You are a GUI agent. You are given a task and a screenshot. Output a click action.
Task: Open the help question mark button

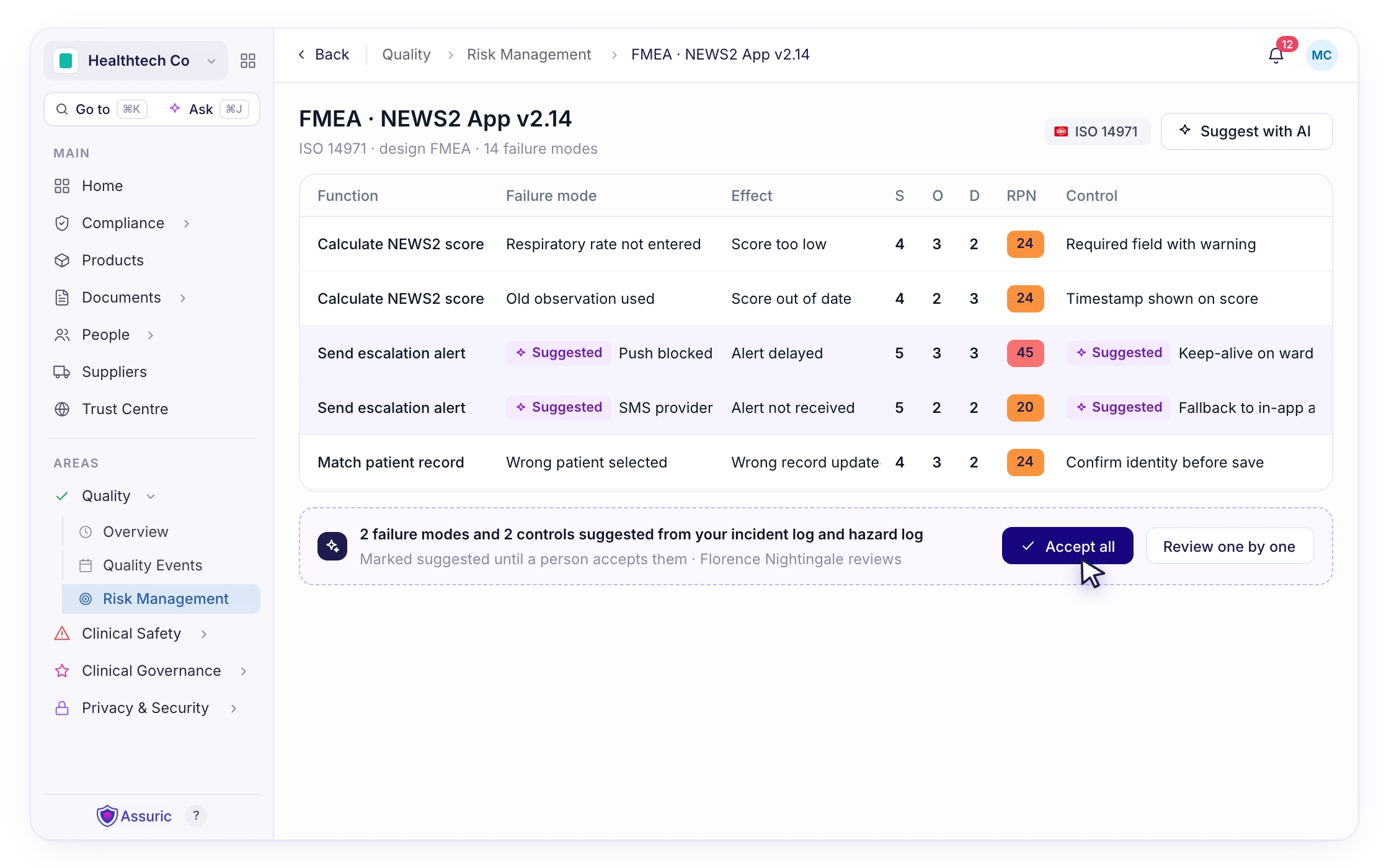tap(196, 816)
